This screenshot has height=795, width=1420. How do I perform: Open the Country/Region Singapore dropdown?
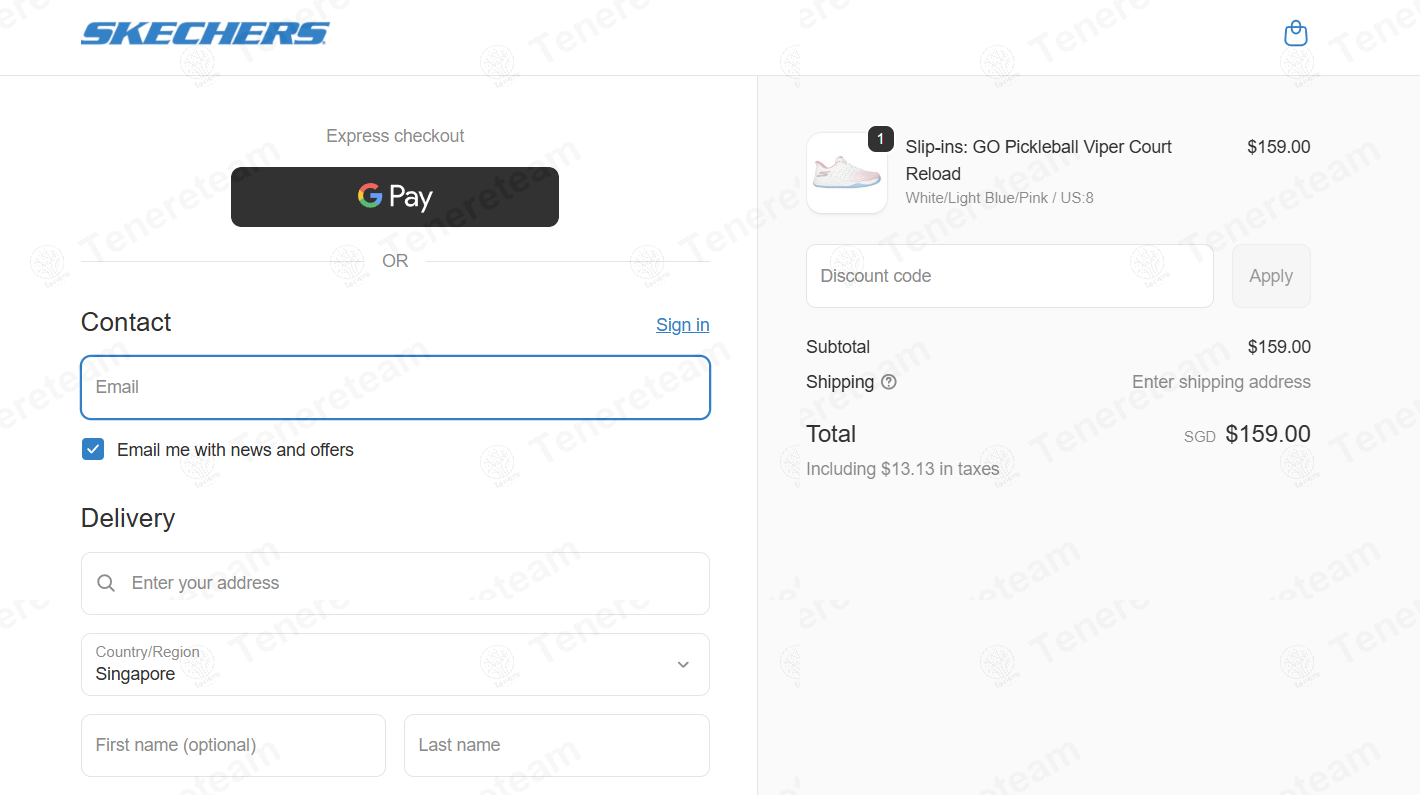395,664
